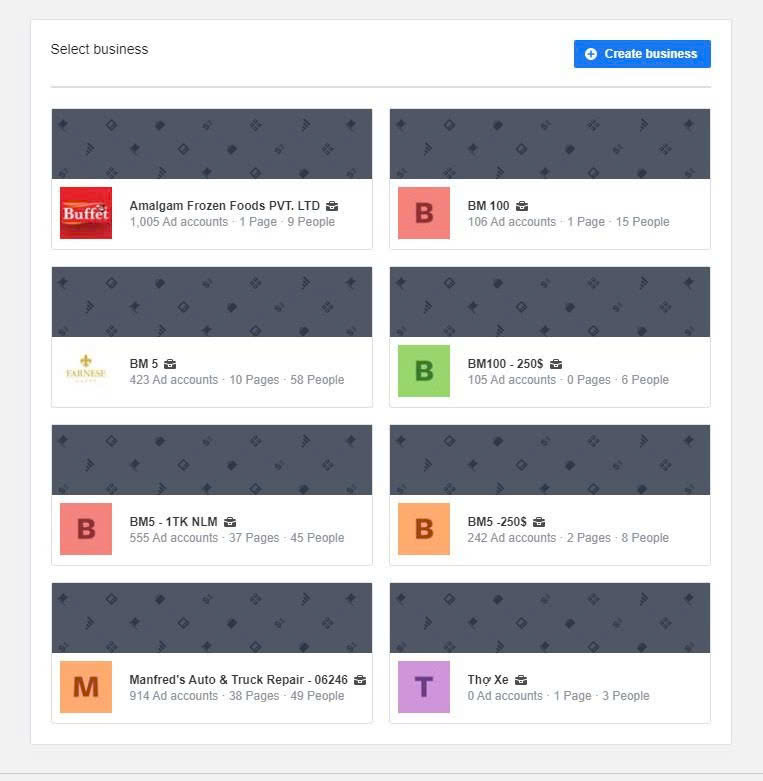Click '555 Ad accounts · 37 Pages · 45 People' text
The width and height of the screenshot is (763, 781).
point(237,537)
